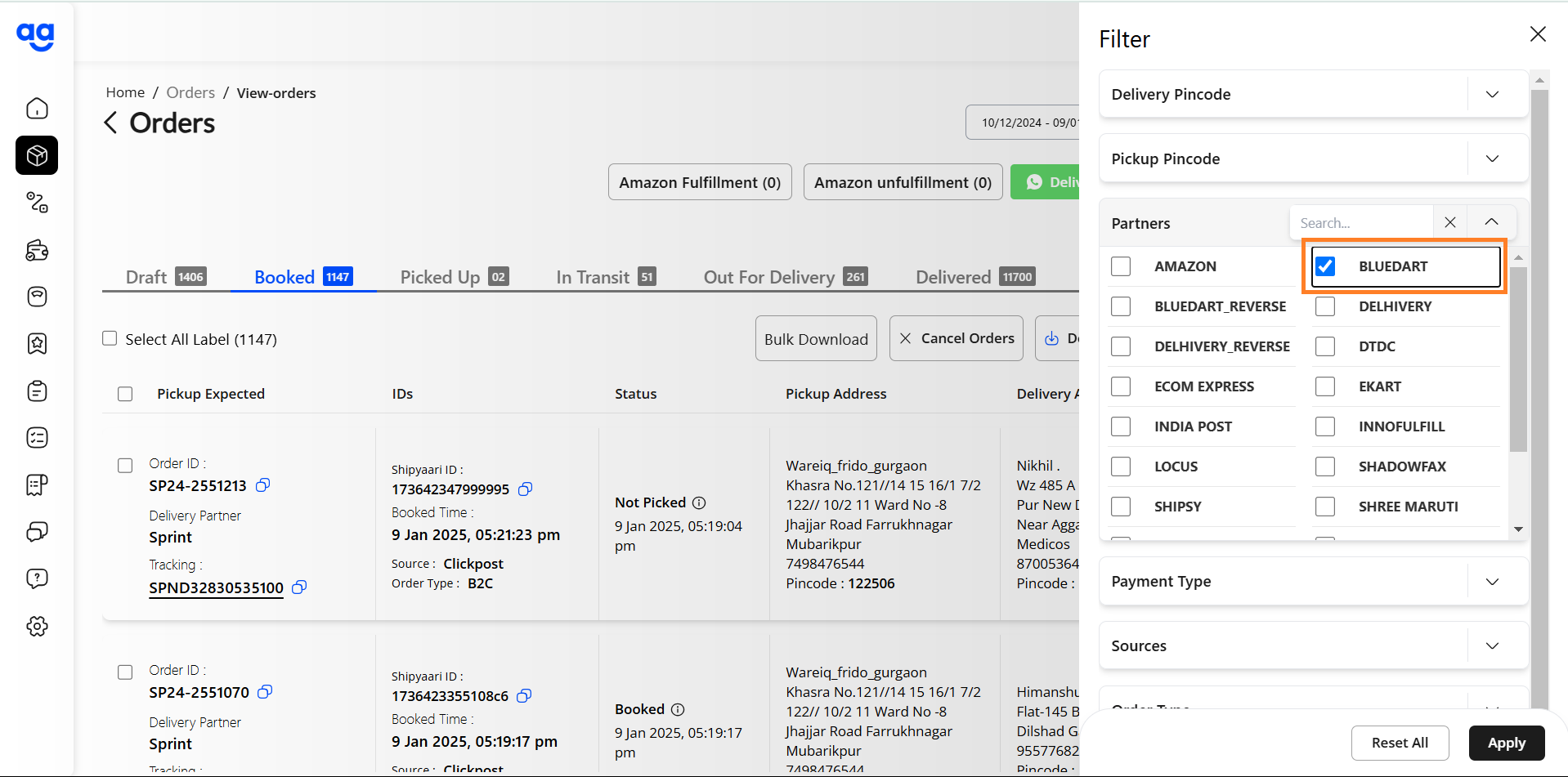Copy order ID SP24-2551213

262,485
